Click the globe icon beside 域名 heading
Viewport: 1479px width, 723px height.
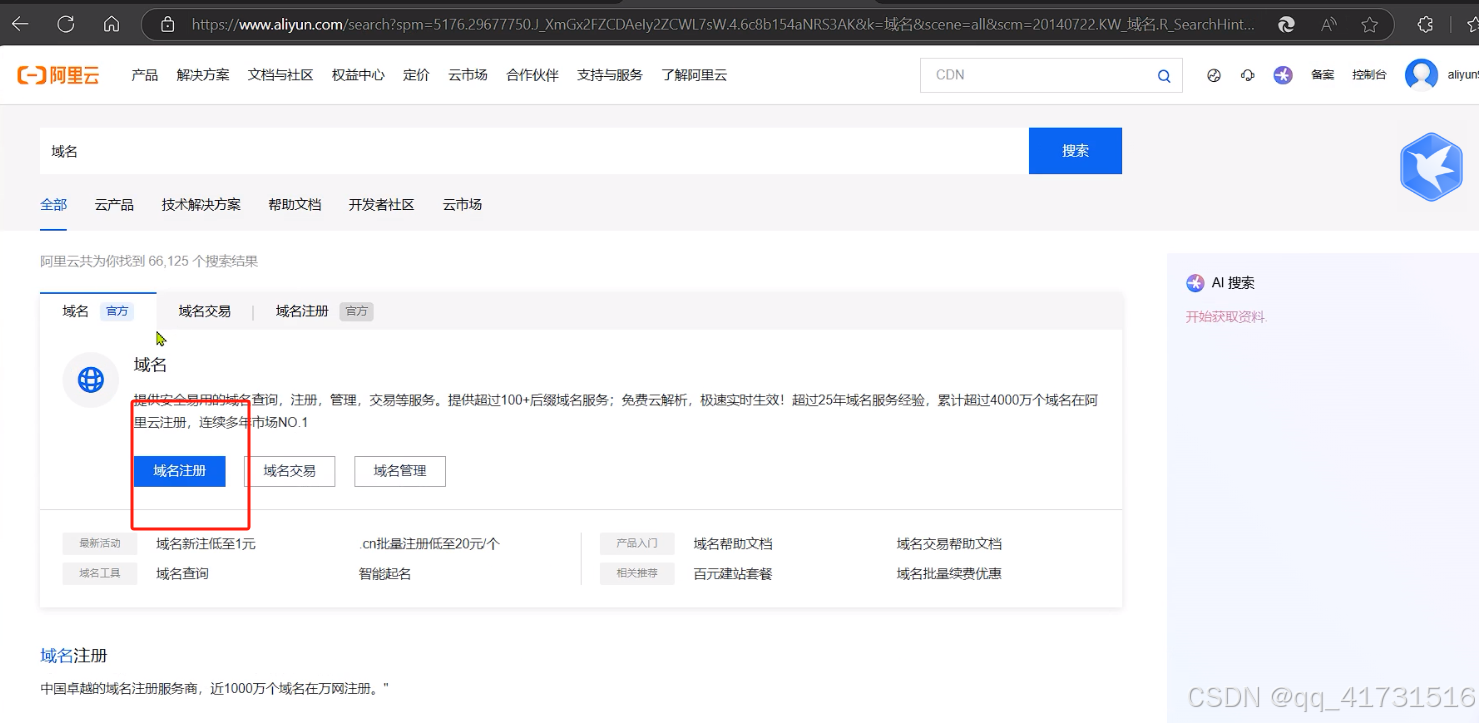click(x=91, y=380)
